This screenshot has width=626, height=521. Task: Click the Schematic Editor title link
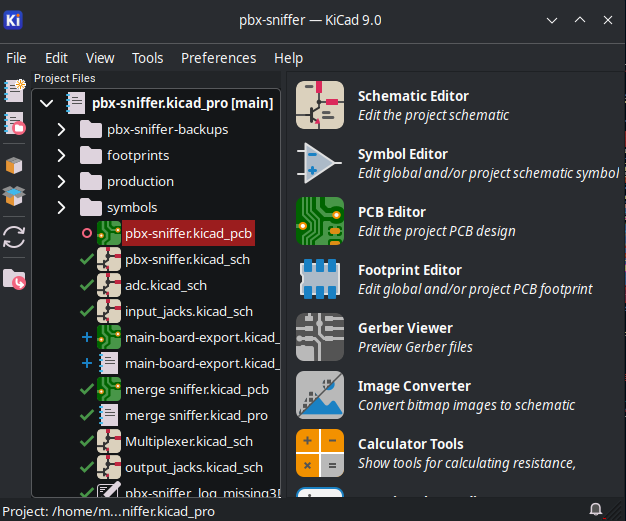point(413,96)
